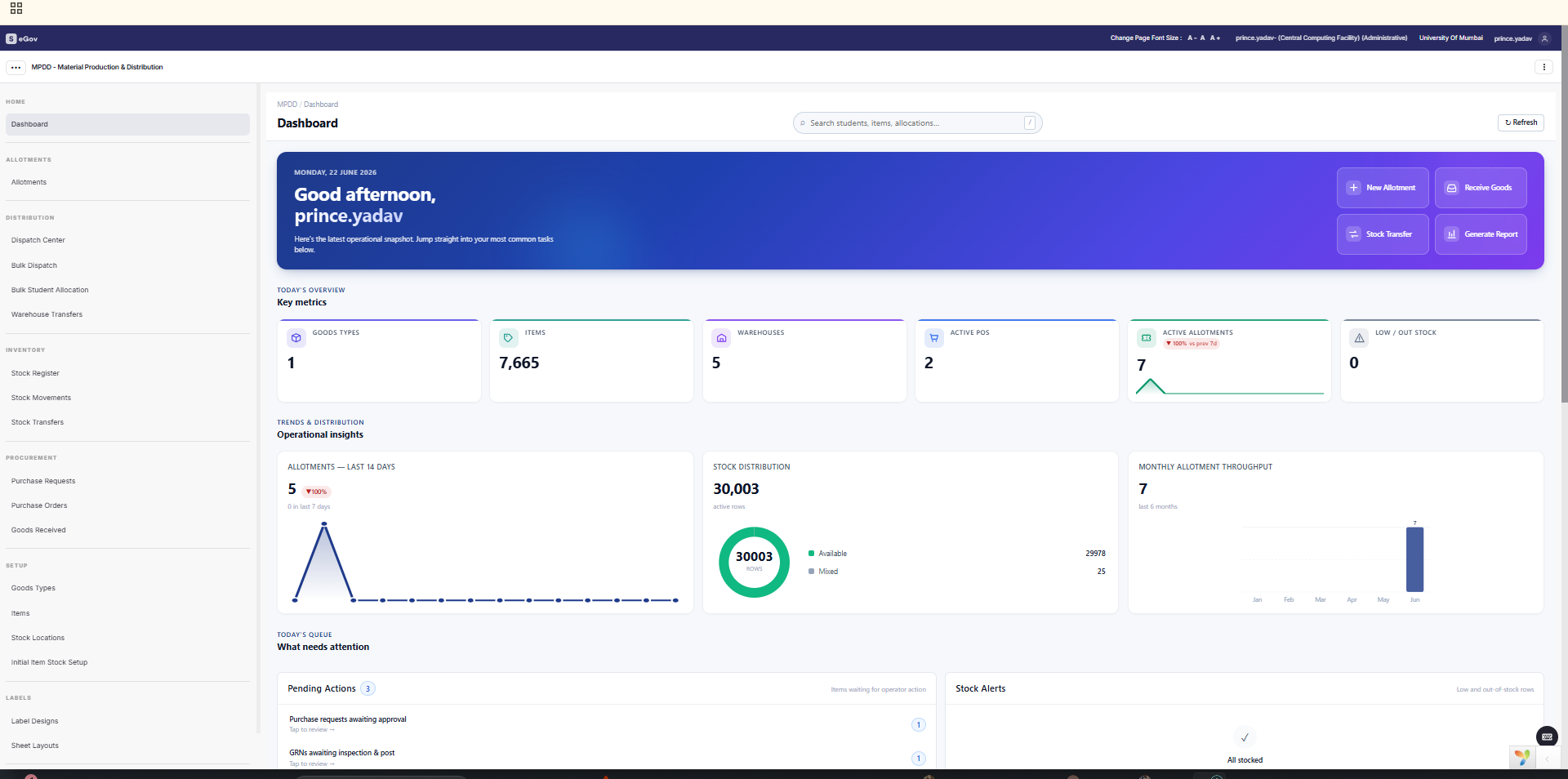Open Stock Transfers in the sidebar
Image resolution: width=1568 pixels, height=779 pixels.
click(x=127, y=422)
